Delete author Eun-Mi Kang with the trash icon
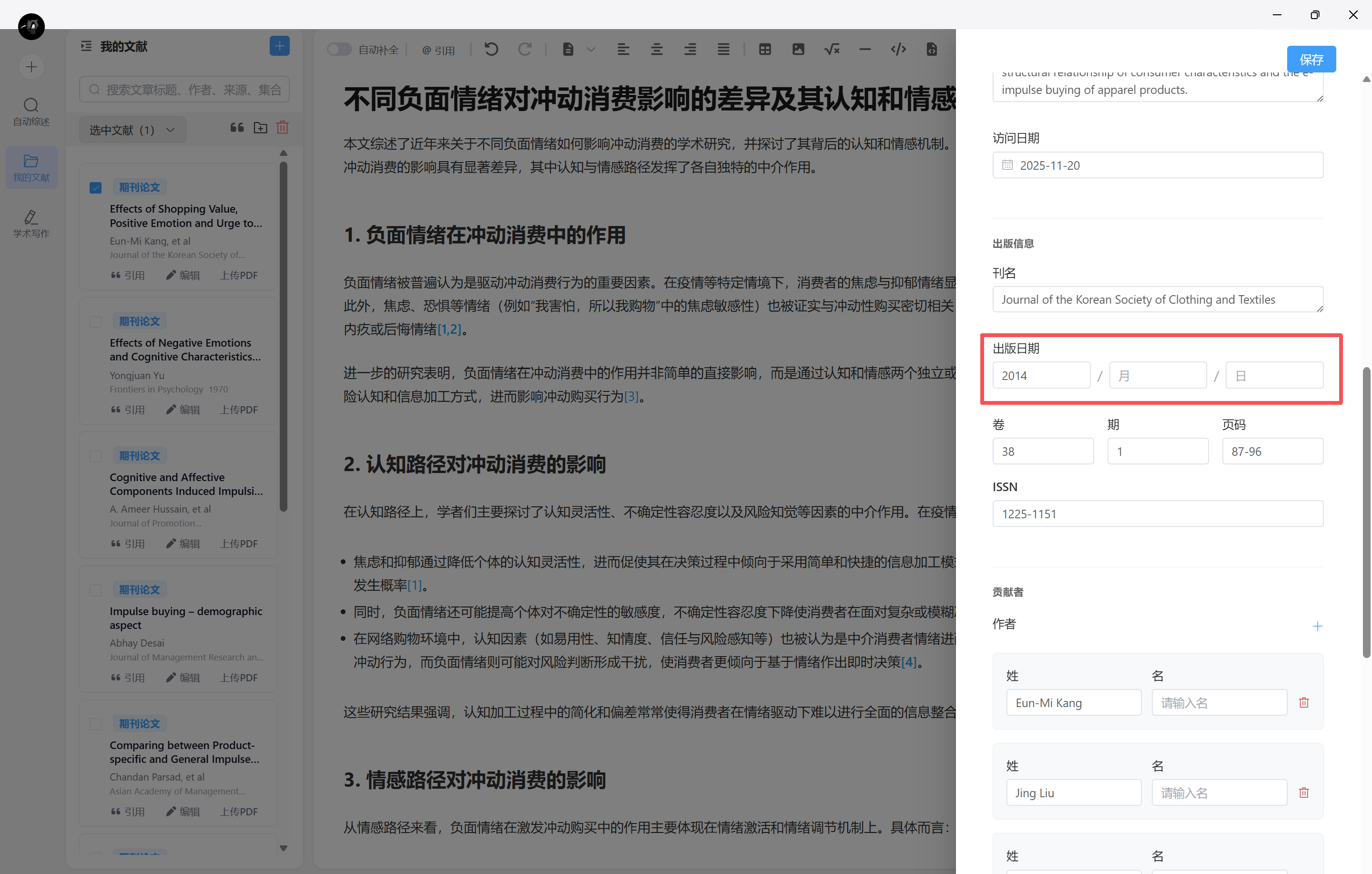The height and width of the screenshot is (874, 1372). 1304,702
